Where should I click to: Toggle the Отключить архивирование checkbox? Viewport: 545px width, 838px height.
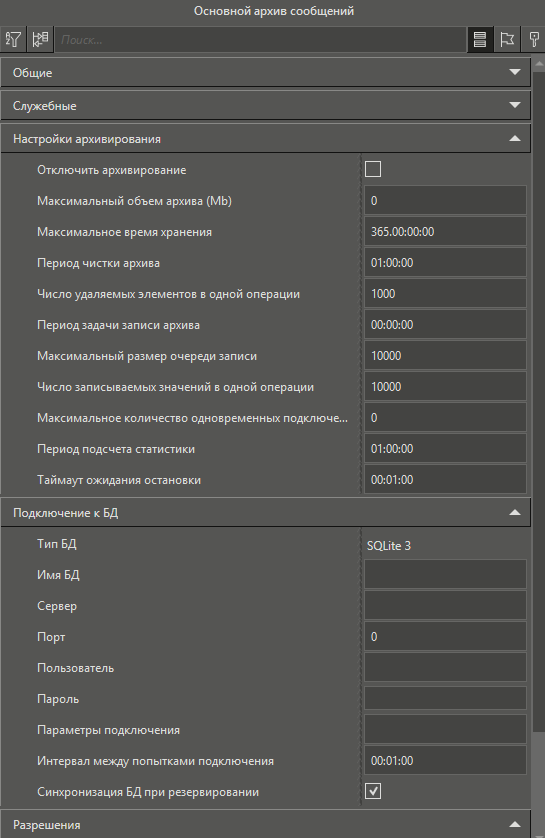pos(373,169)
